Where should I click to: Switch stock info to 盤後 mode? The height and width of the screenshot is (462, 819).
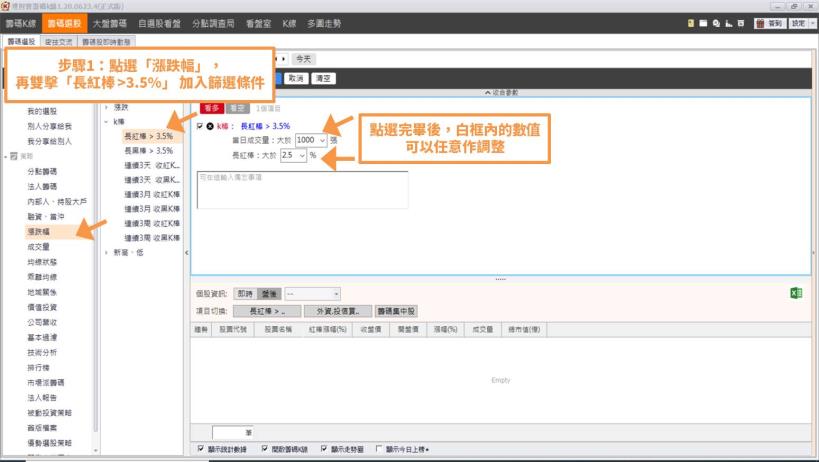269,294
